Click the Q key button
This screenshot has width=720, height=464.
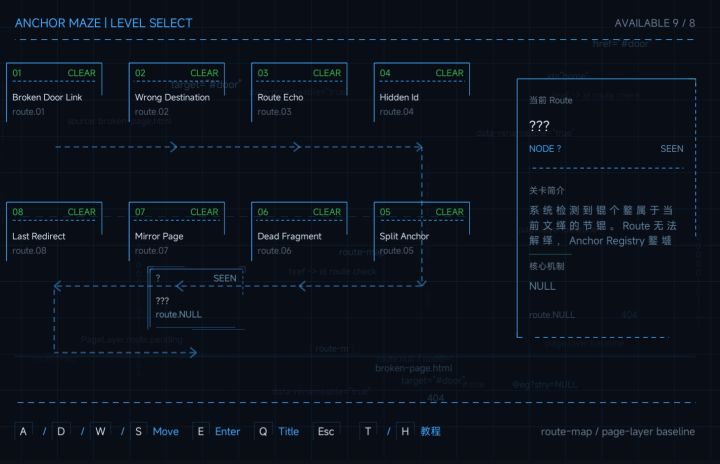click(263, 431)
